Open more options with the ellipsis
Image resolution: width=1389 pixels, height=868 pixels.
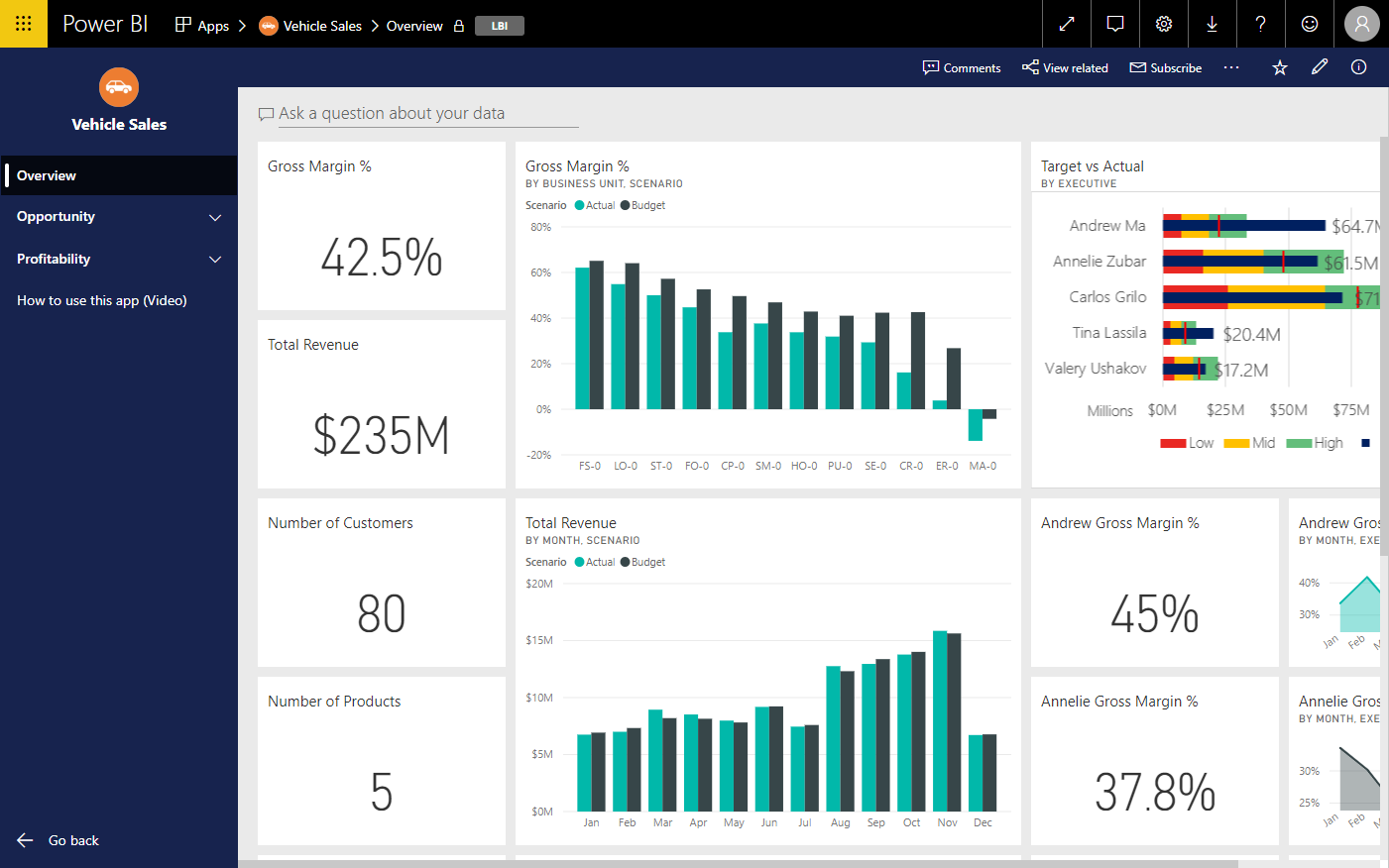click(x=1231, y=67)
